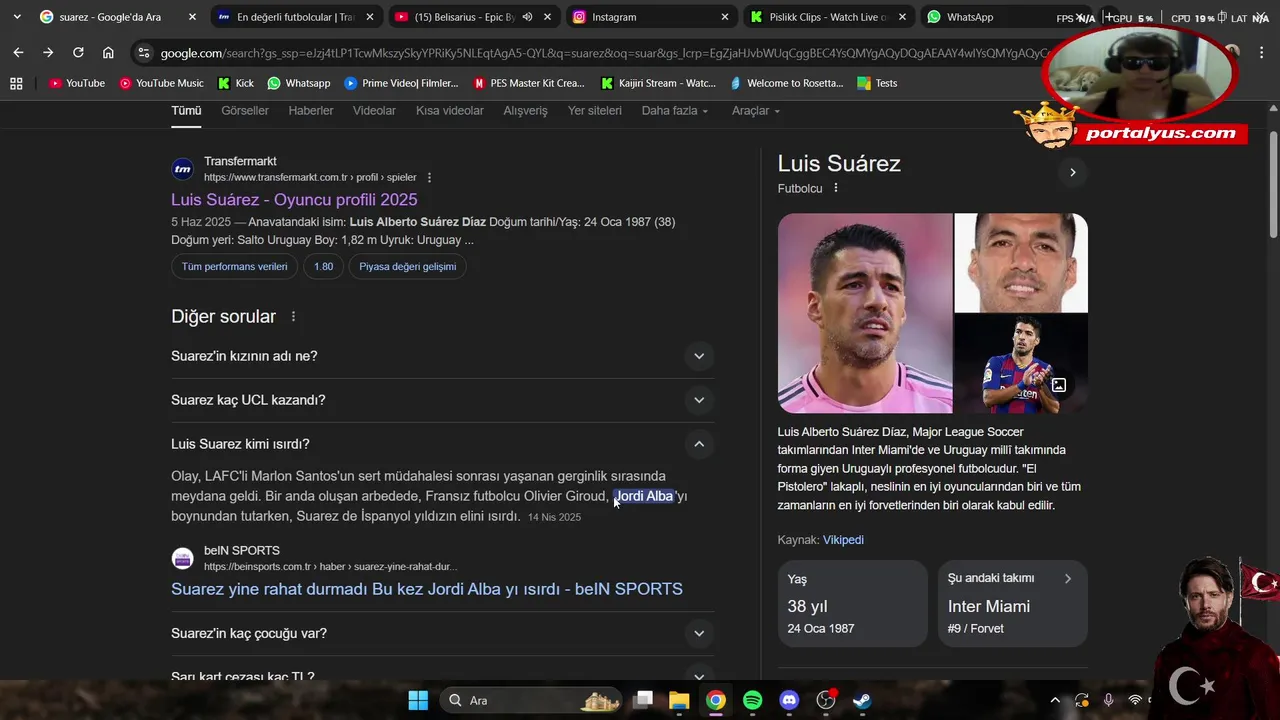Show hidden system tray icons
This screenshot has width=1280, height=720.
(1054, 700)
